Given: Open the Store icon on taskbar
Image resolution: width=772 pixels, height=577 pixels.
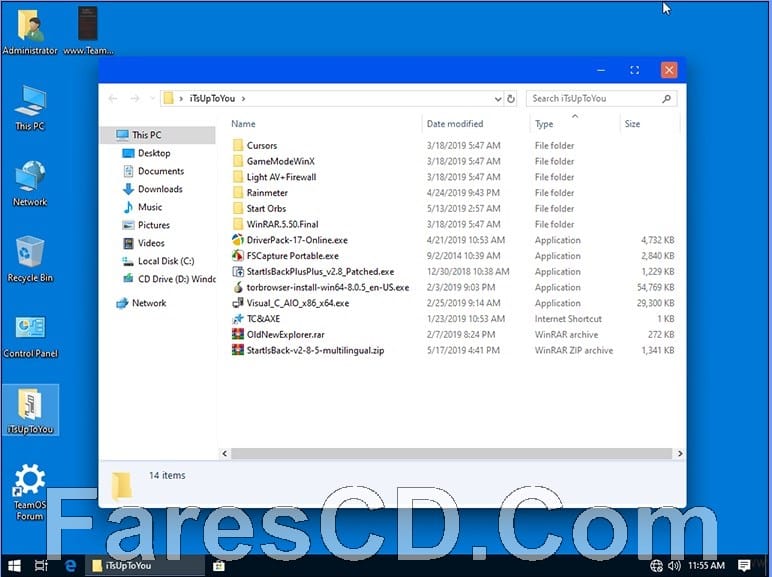Looking at the screenshot, I should point(219,566).
